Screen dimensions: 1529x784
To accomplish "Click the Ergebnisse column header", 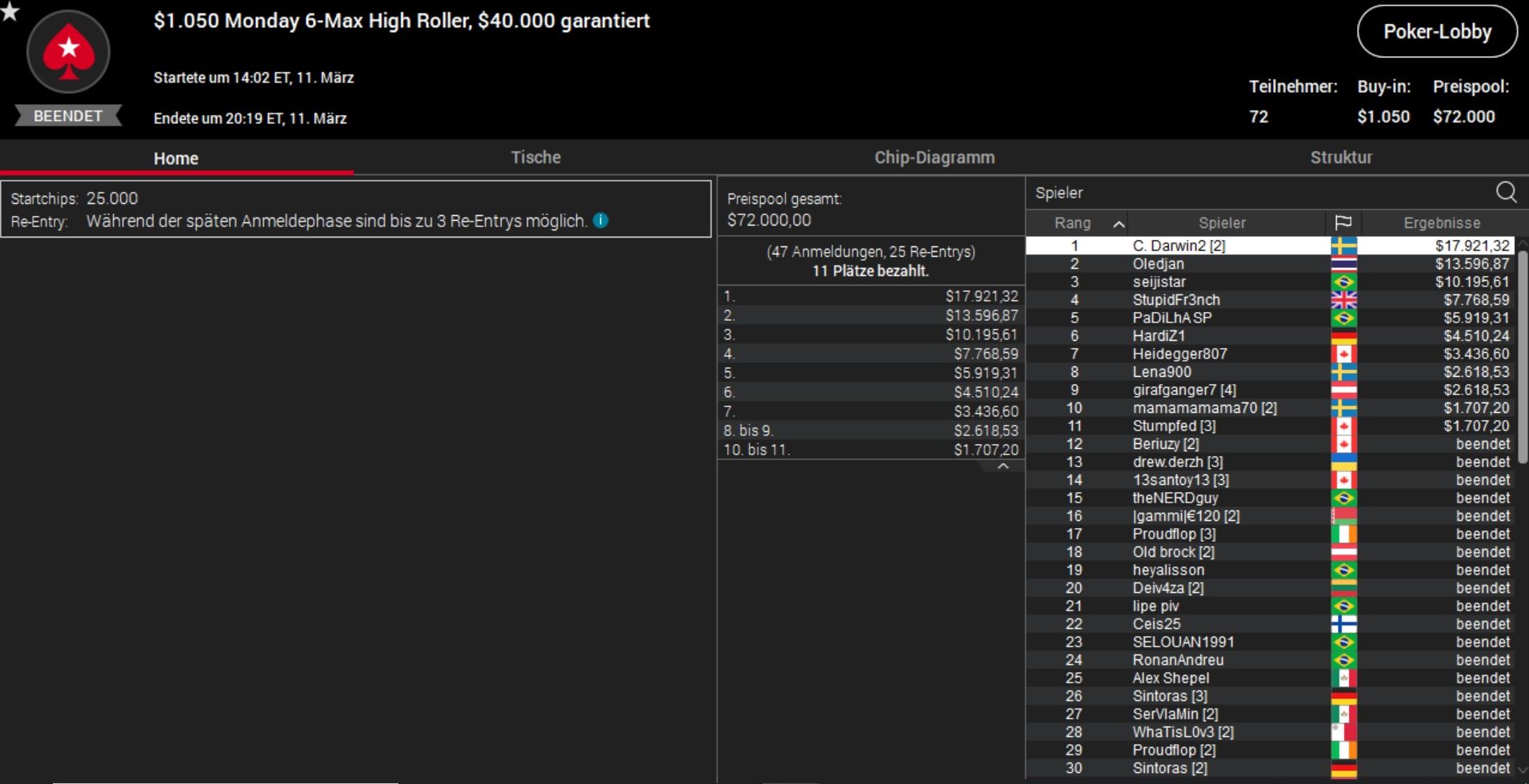I will pyautogui.click(x=1441, y=223).
